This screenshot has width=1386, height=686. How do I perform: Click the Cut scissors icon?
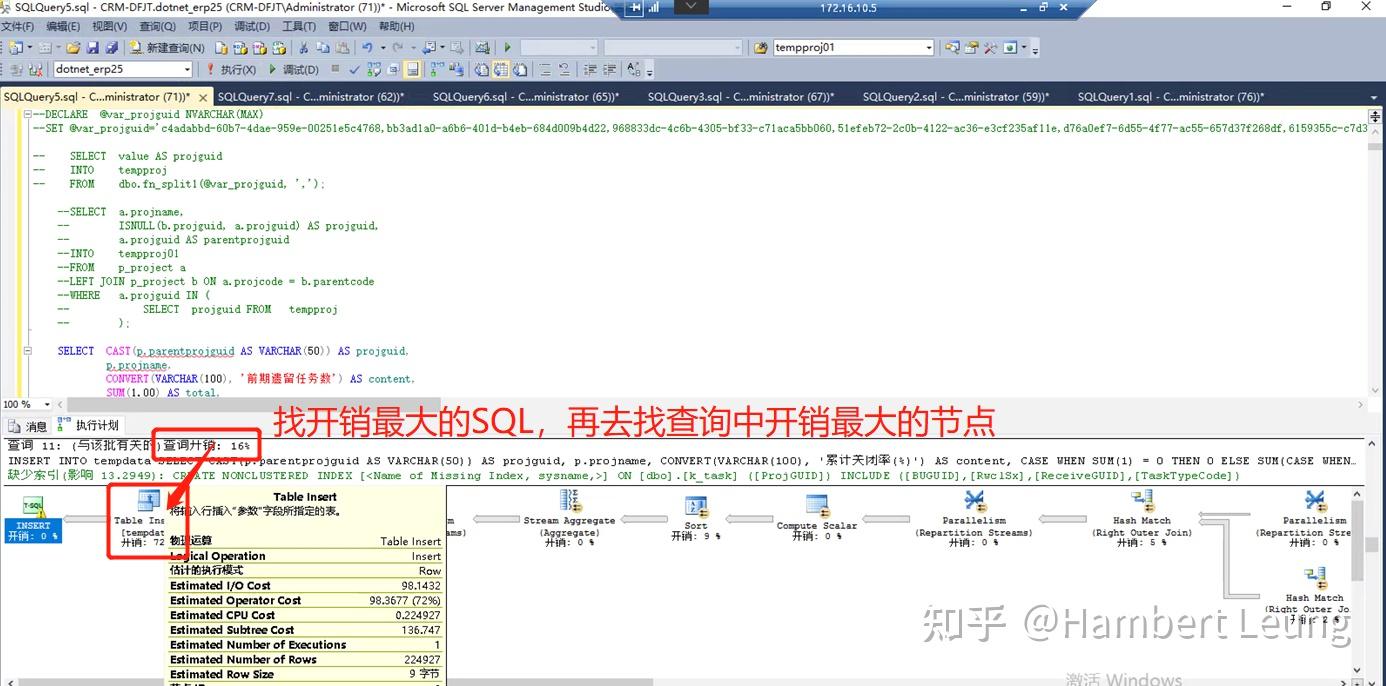tap(303, 47)
